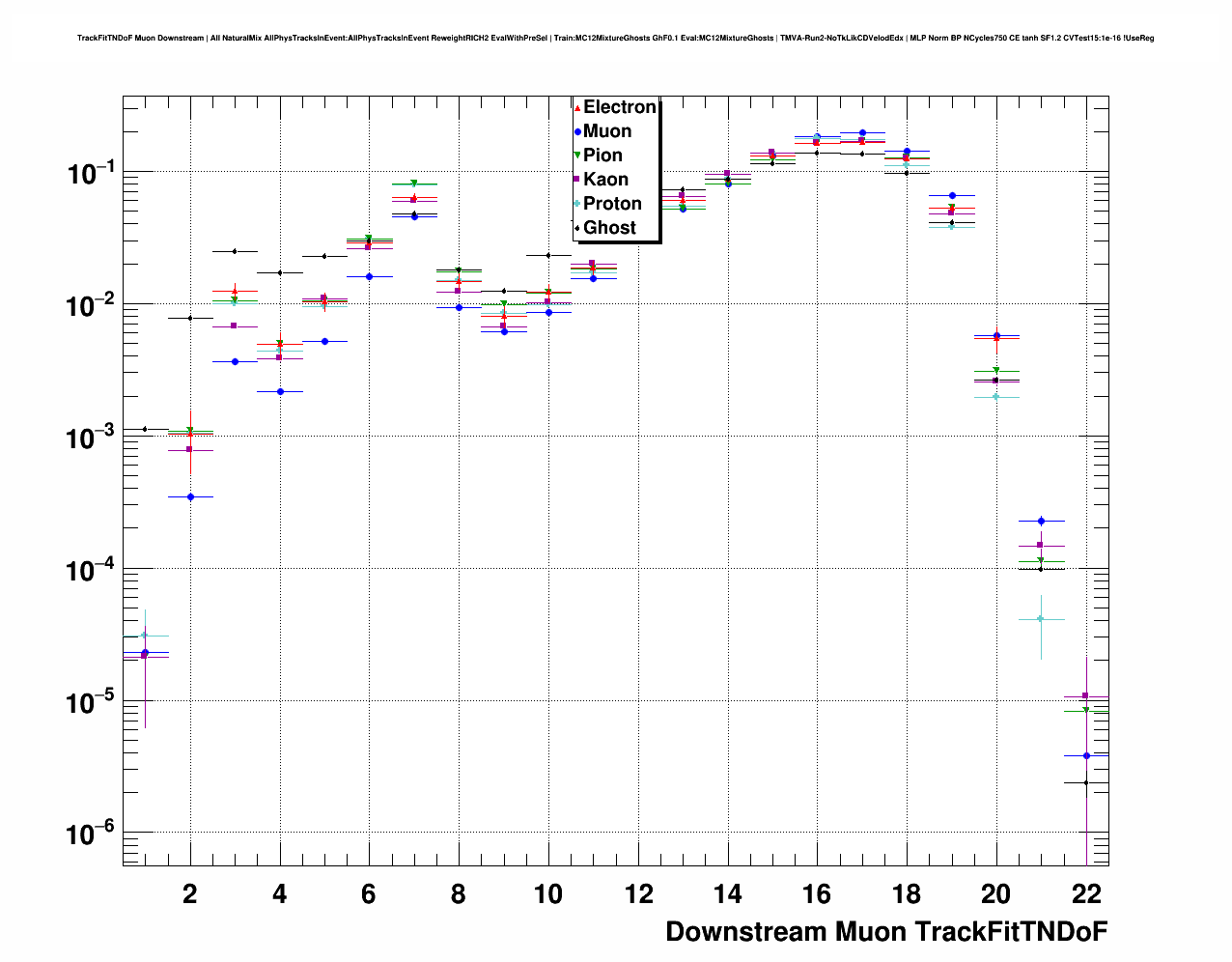Click the green Pion data point at x=7
The width and height of the screenshot is (1232, 962).
[x=414, y=184]
